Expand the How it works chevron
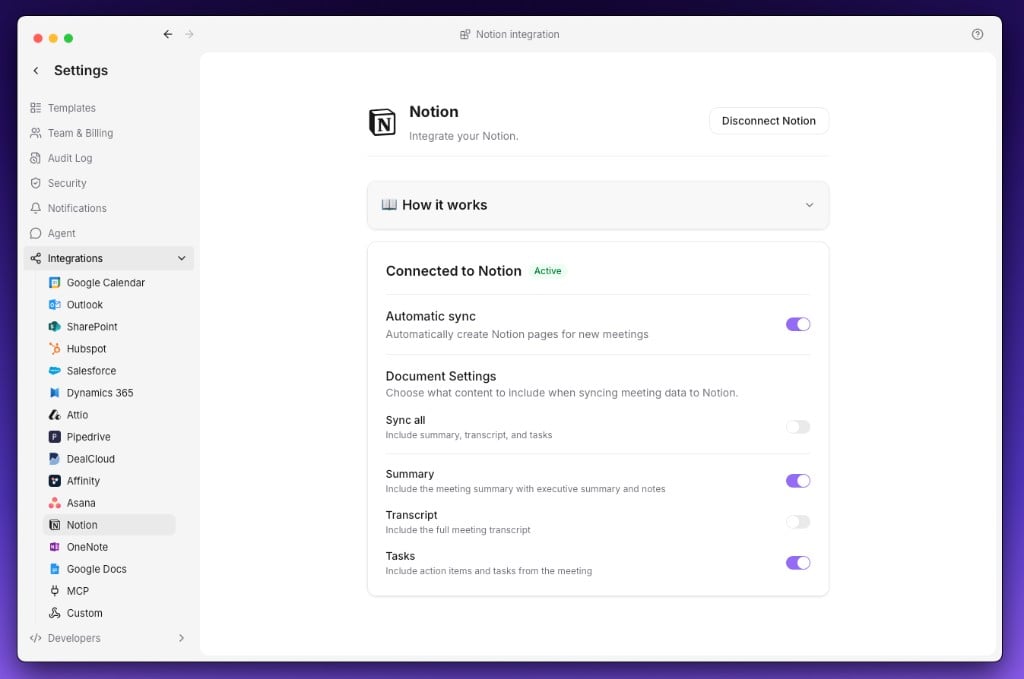The height and width of the screenshot is (679, 1024). (x=809, y=205)
